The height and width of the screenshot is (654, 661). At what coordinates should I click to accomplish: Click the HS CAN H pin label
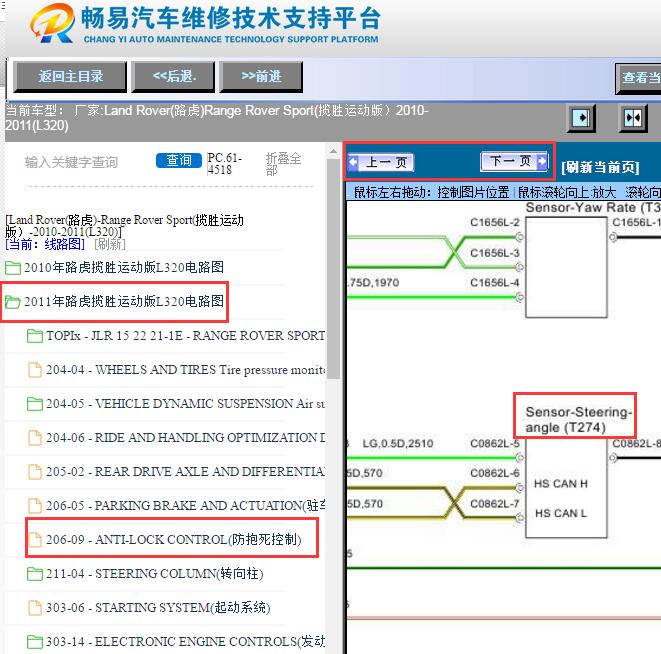(561, 484)
